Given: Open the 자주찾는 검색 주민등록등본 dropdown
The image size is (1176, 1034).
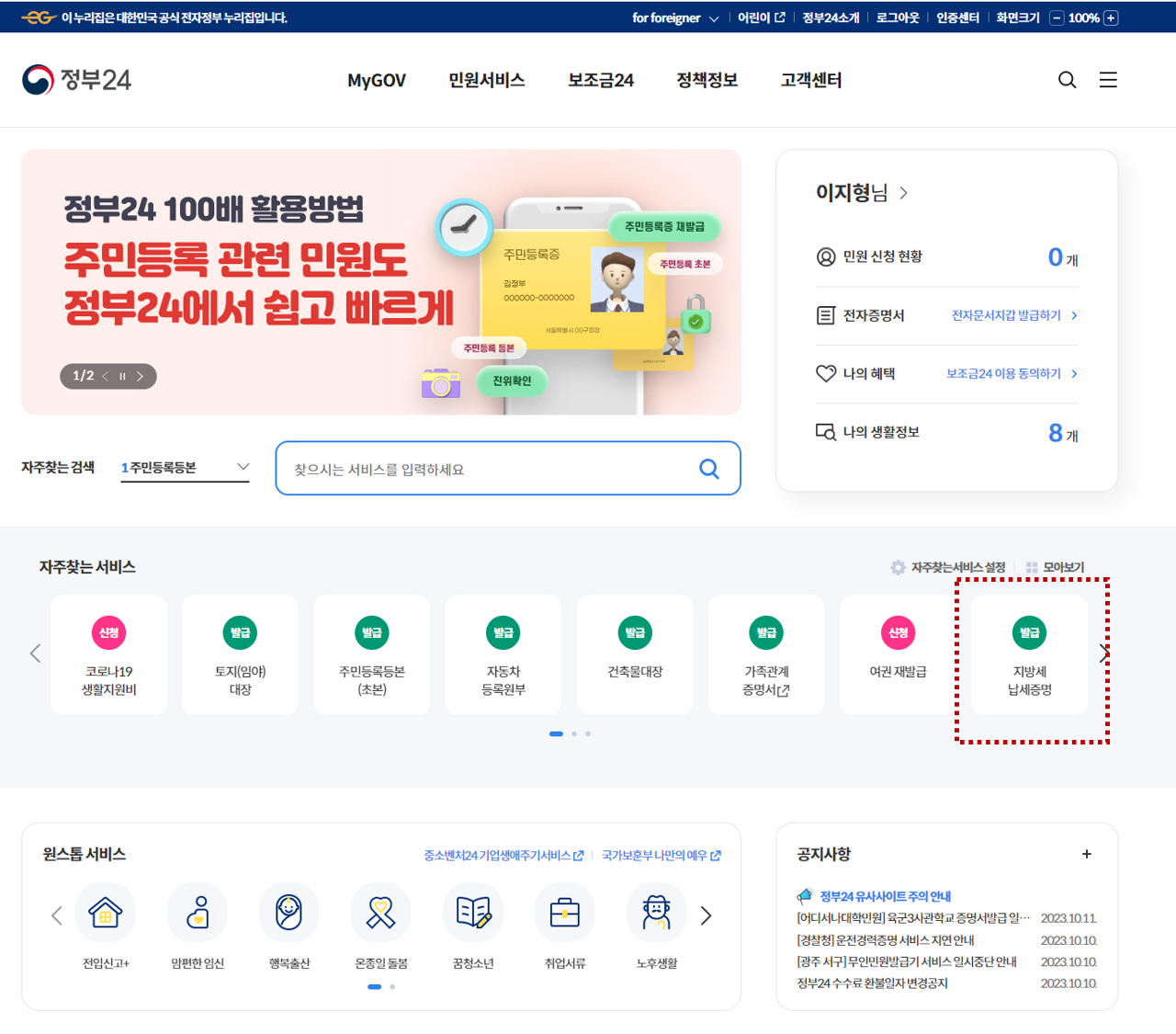Looking at the screenshot, I should [x=185, y=468].
